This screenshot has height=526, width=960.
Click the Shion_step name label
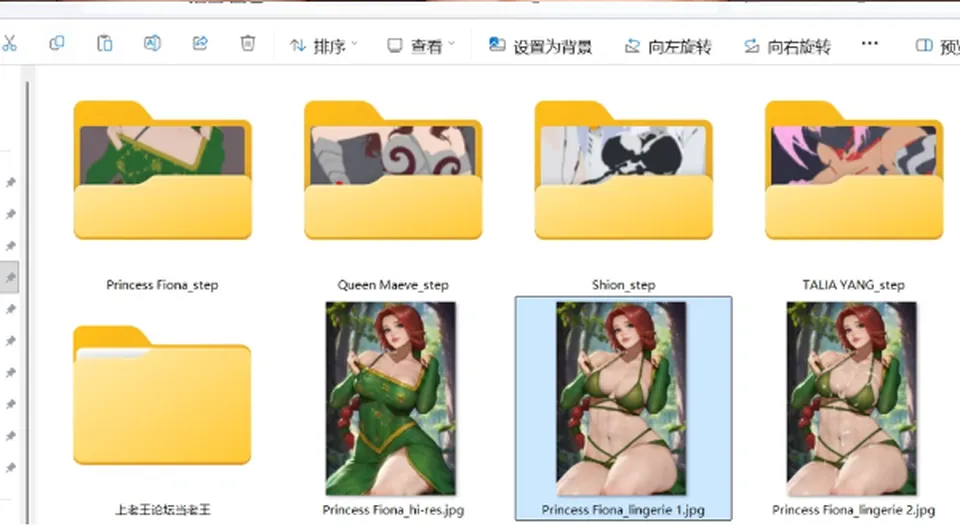623,285
